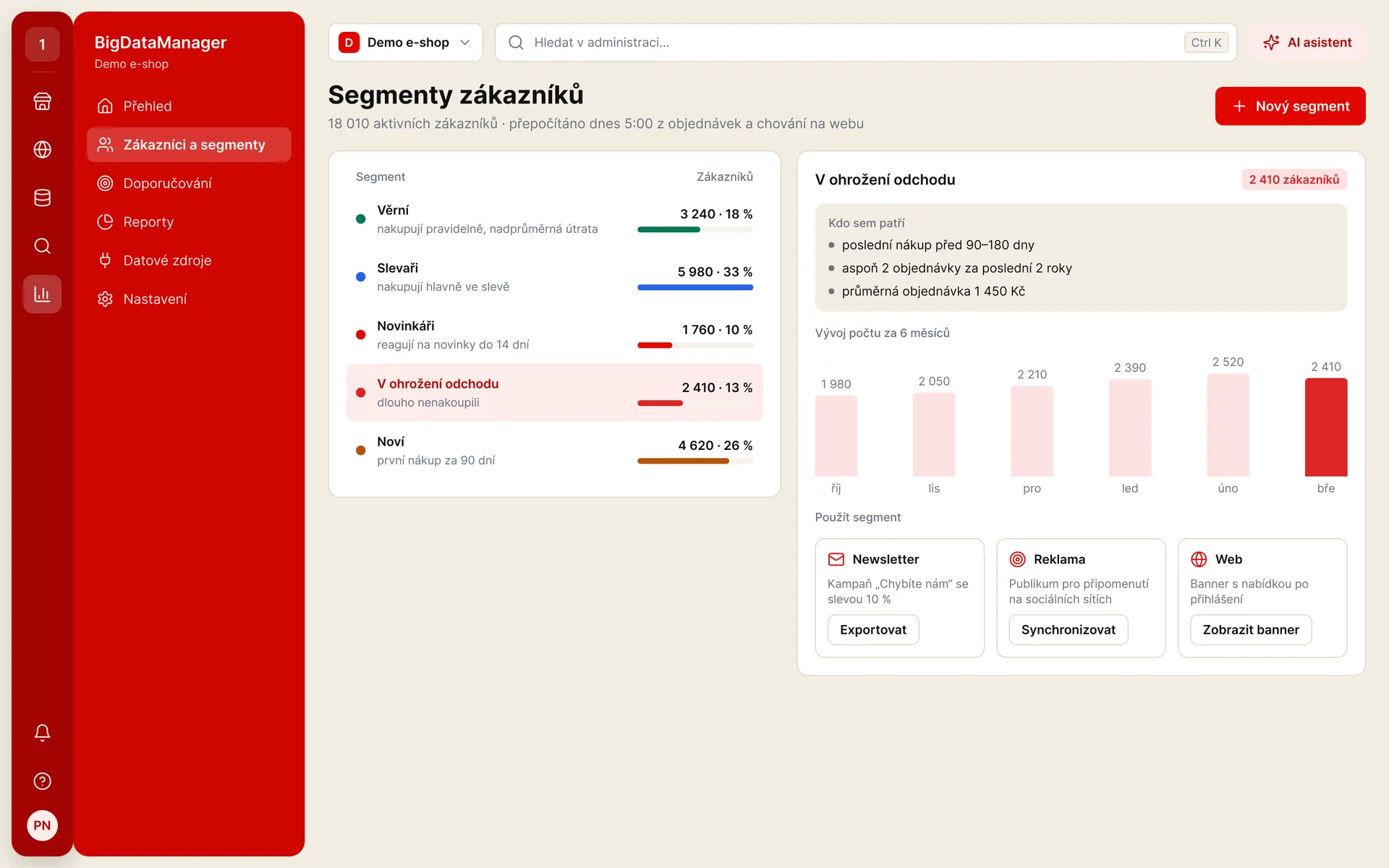Click the úno 2 520 chart bar
Screen dimensions: 1389x868
(1228, 425)
